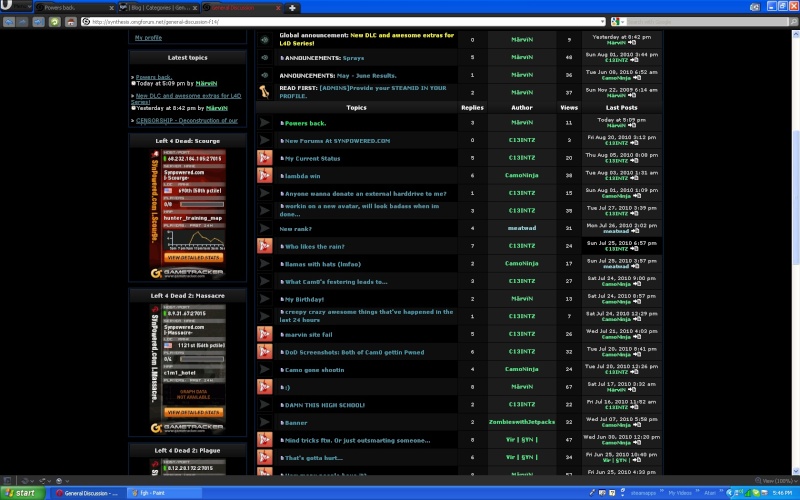Click the sticky pin icon for READ FIRST
This screenshot has height=500, width=800.
point(264,92)
